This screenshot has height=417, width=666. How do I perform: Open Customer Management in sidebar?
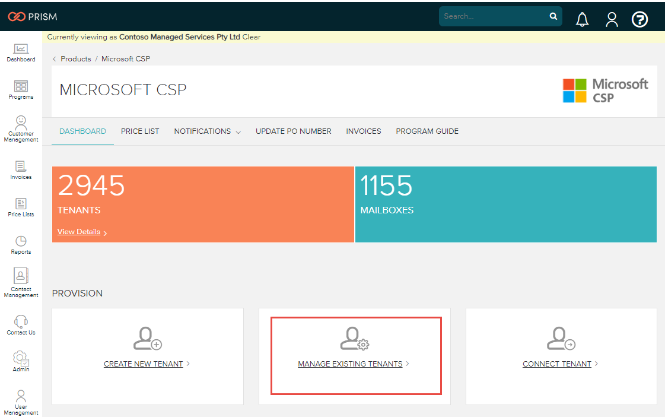point(20,128)
